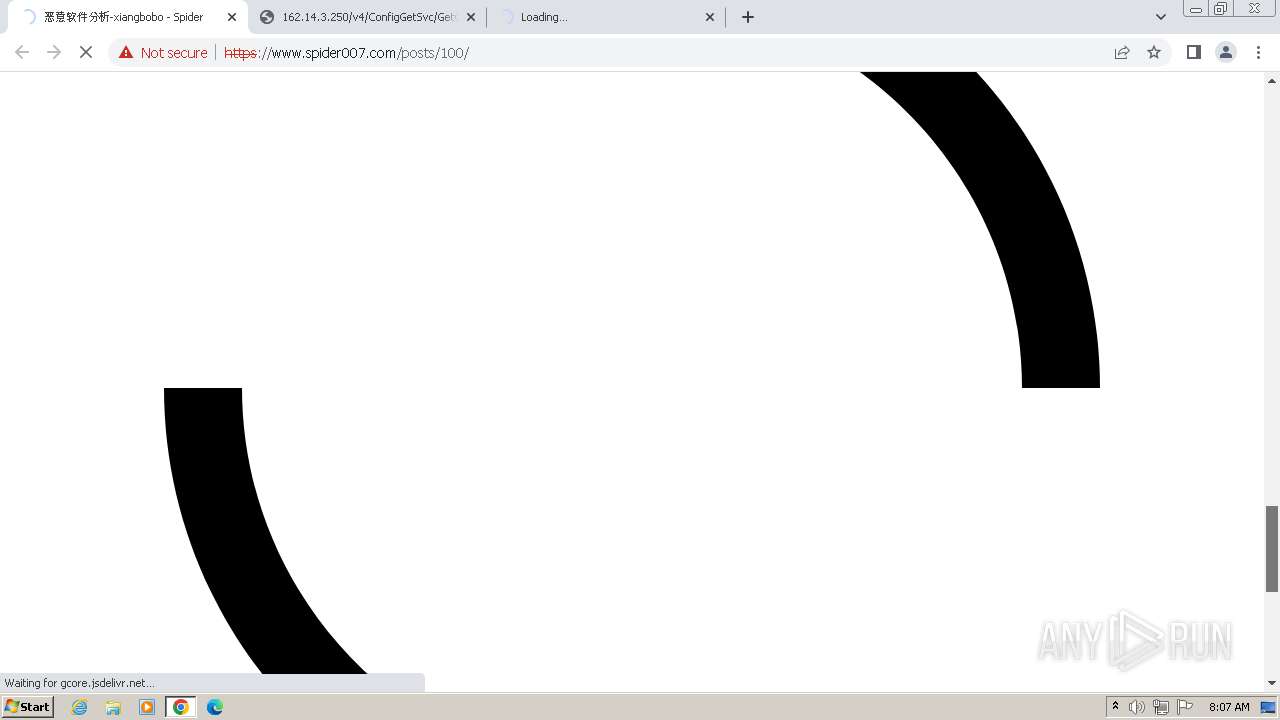The height and width of the screenshot is (720, 1280).
Task: Bookmark this page with star
Action: click(1154, 52)
